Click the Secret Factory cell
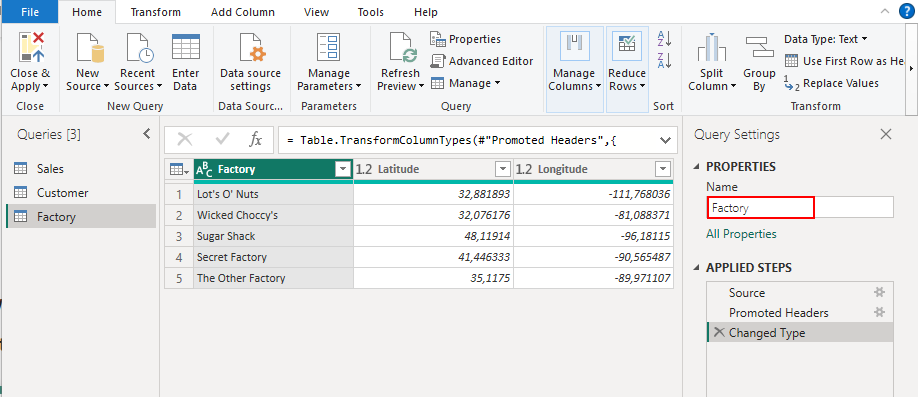This screenshot has height=397, width=918. [273, 257]
